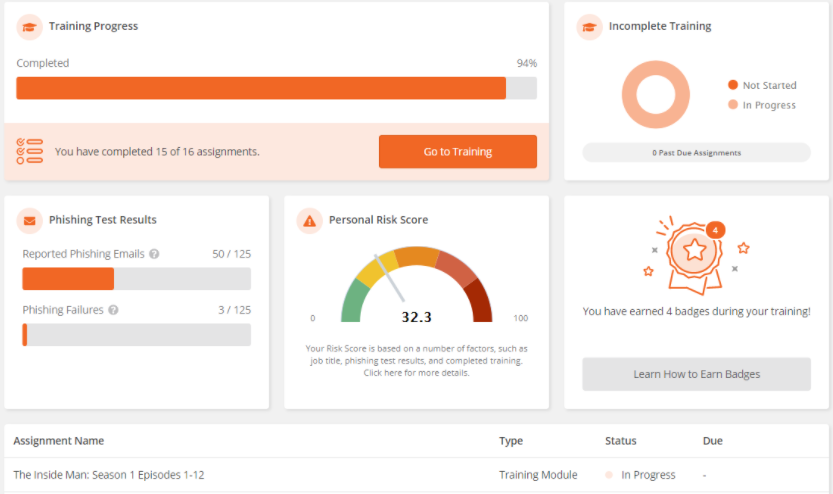Click the 32.3 risk score value

click(x=416, y=317)
